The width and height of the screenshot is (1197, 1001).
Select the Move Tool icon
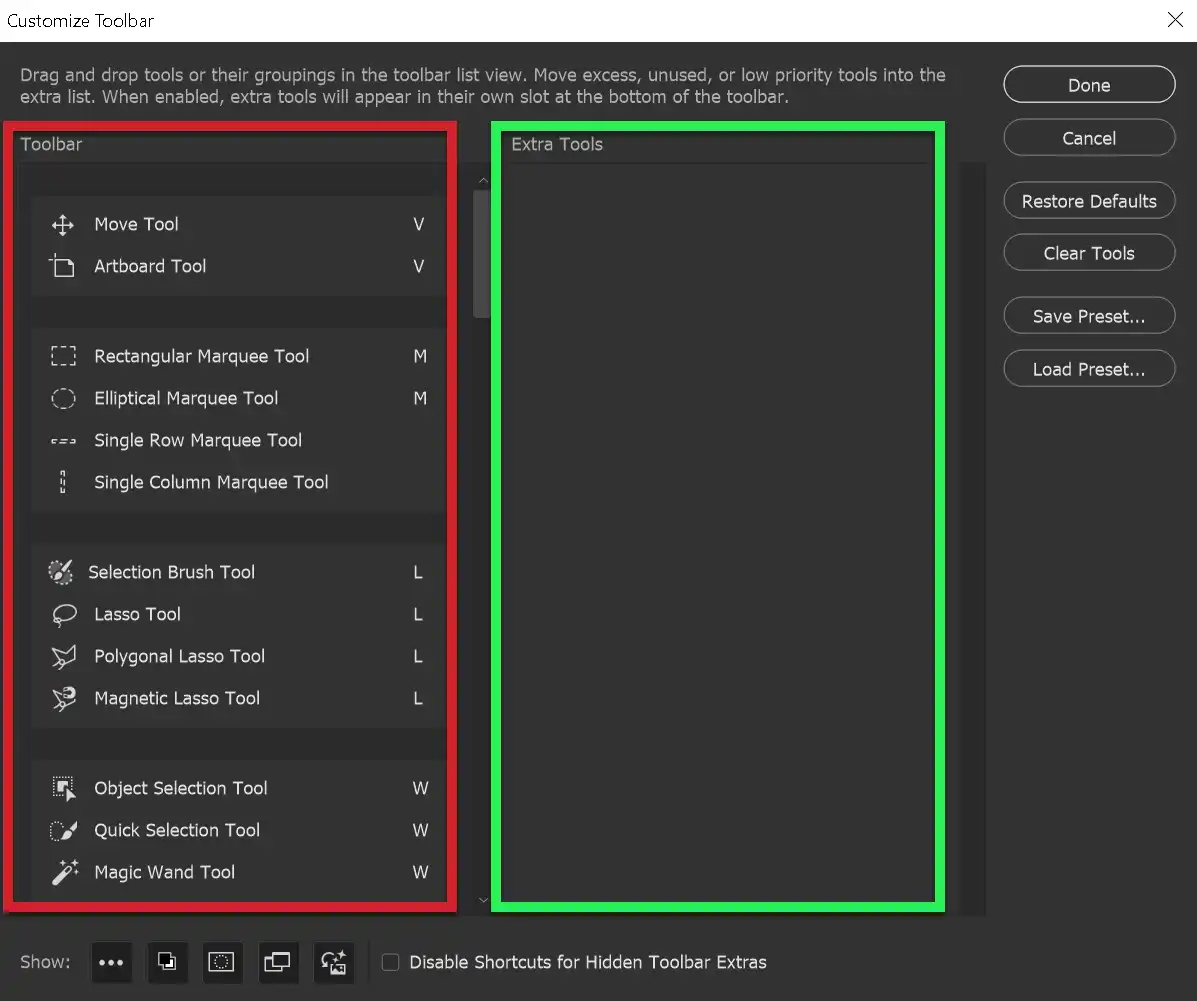point(62,224)
